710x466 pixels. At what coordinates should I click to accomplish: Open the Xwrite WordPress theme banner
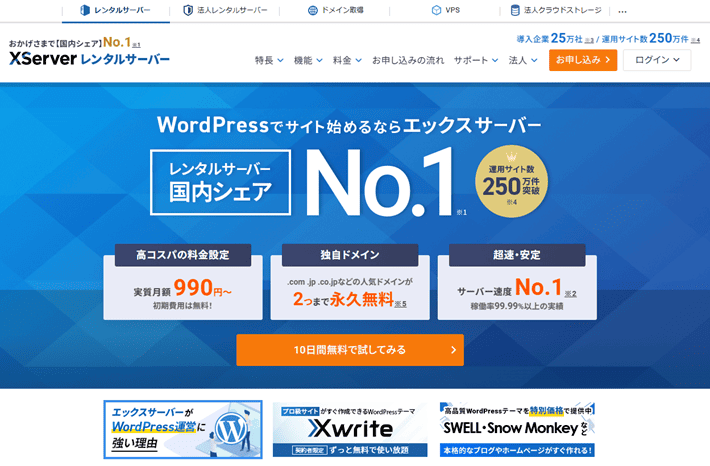pos(350,429)
